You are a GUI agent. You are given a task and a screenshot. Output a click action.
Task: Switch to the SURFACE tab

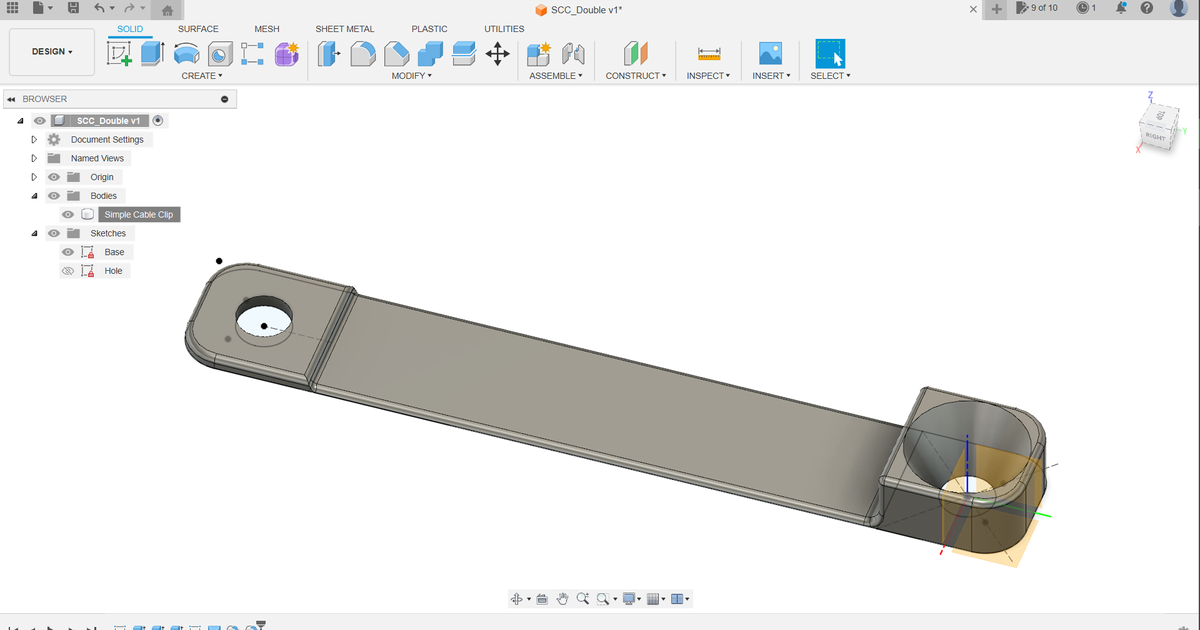pos(197,29)
